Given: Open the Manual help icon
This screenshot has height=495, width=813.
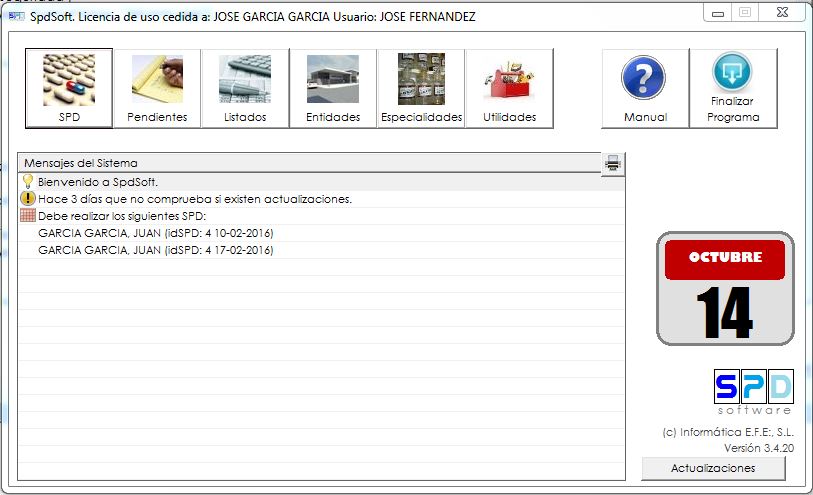Looking at the screenshot, I should click(x=645, y=89).
